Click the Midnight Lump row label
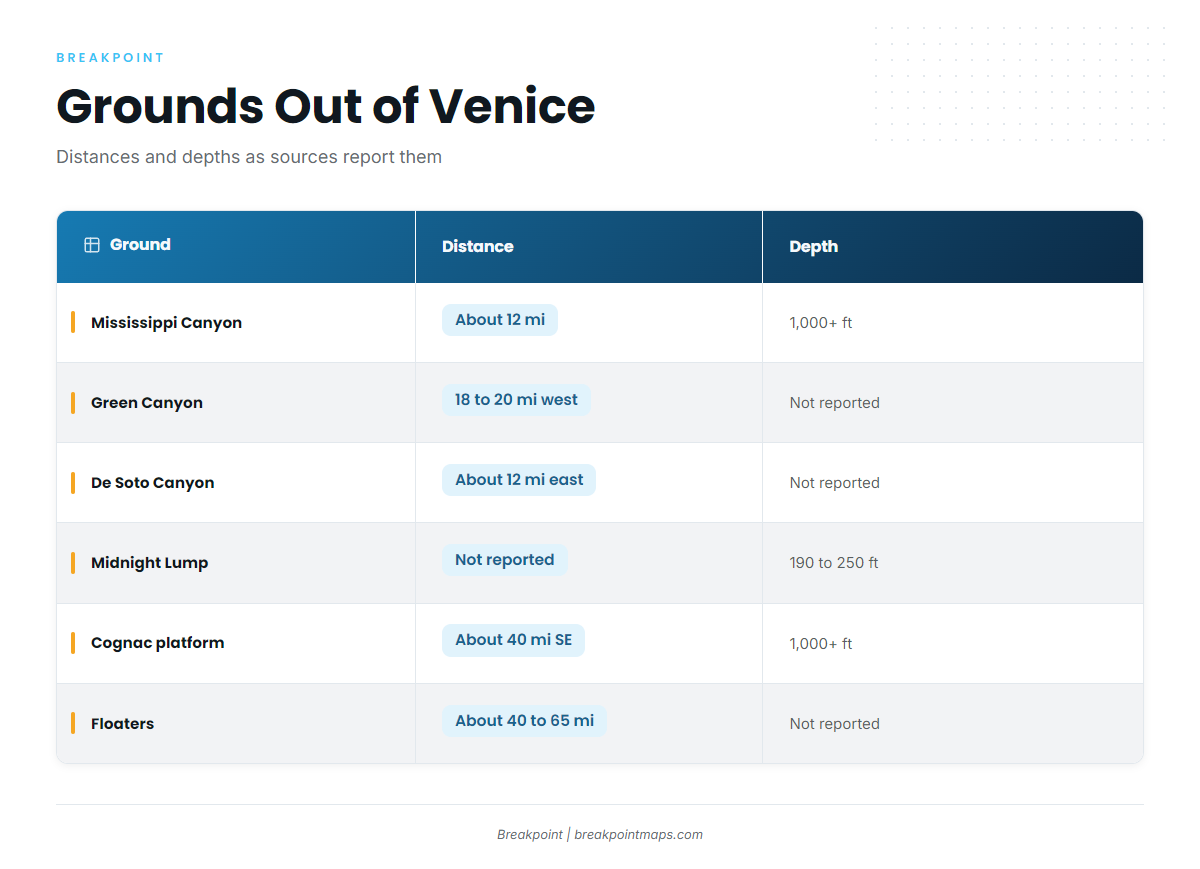This screenshot has width=1200, height=869. [x=150, y=563]
